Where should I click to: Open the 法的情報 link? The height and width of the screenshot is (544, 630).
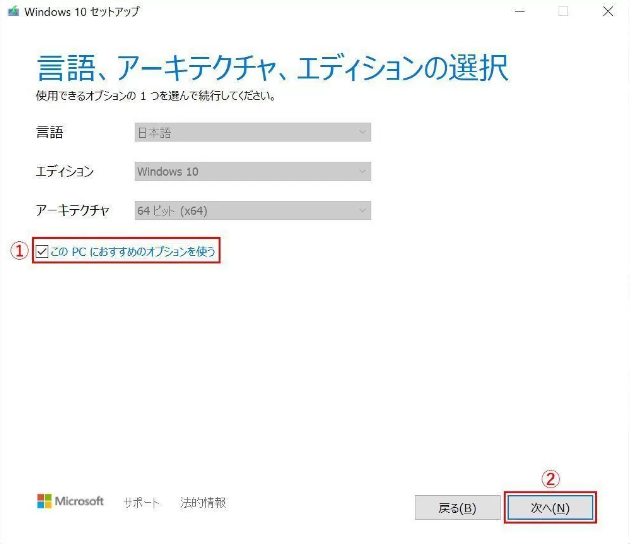pyautogui.click(x=203, y=502)
